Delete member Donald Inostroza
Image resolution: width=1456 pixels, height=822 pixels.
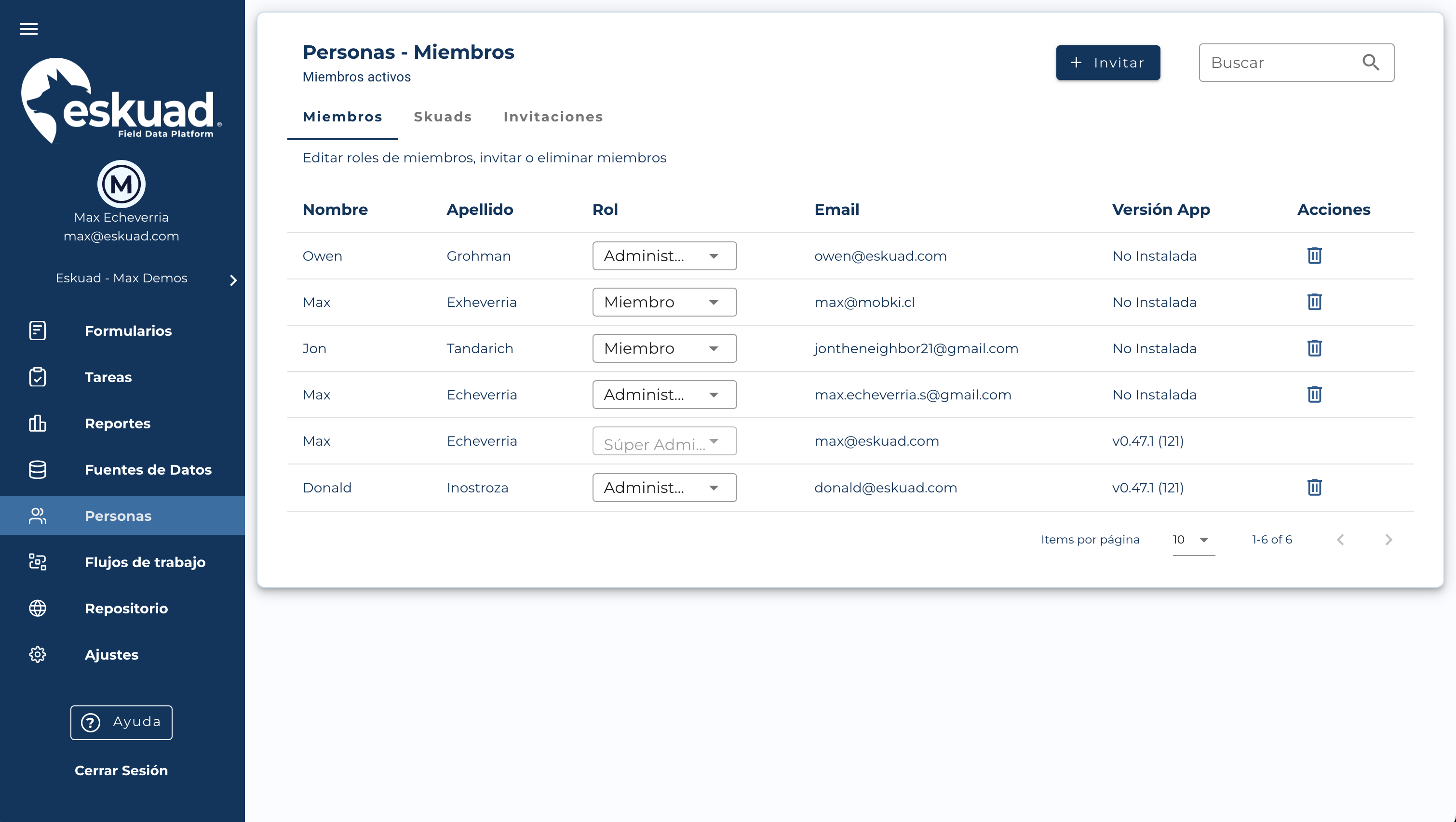[x=1314, y=487]
